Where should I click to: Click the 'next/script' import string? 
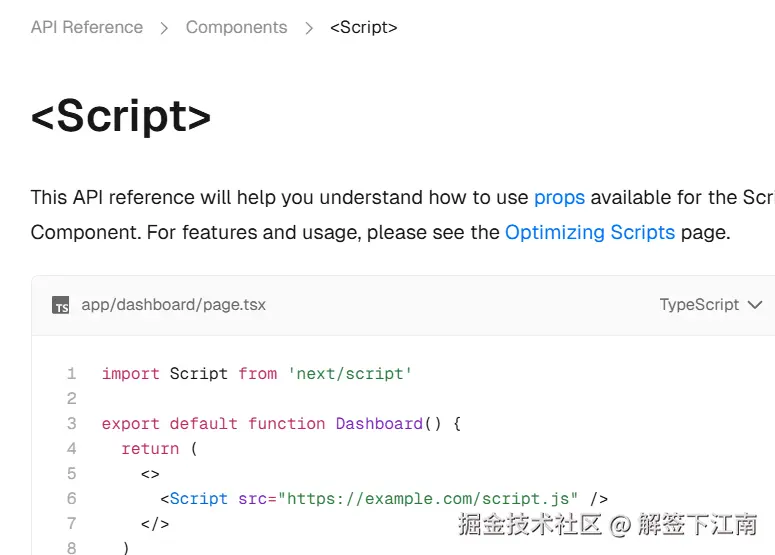click(350, 373)
